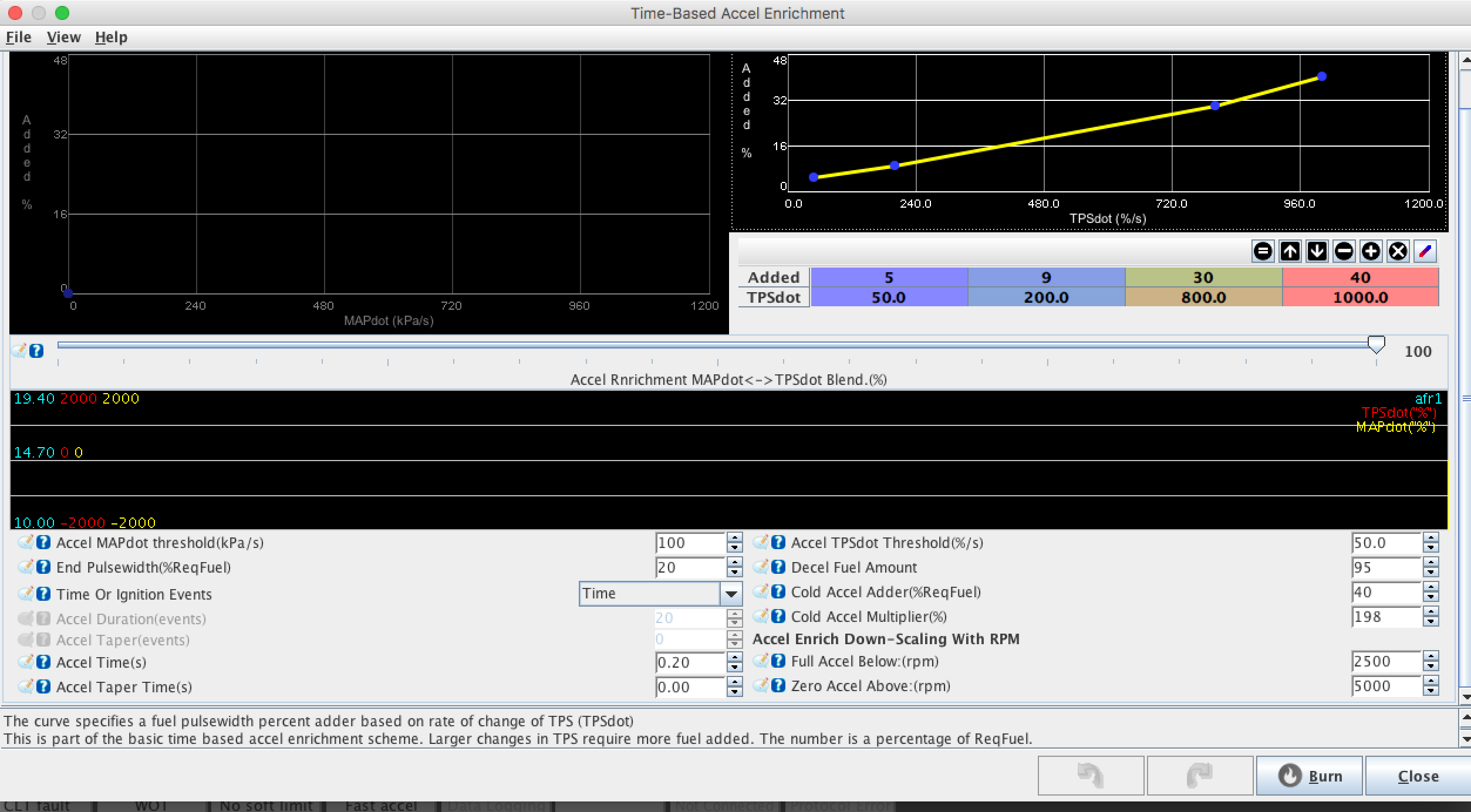Click the interpolate line table icon

(x=1425, y=252)
